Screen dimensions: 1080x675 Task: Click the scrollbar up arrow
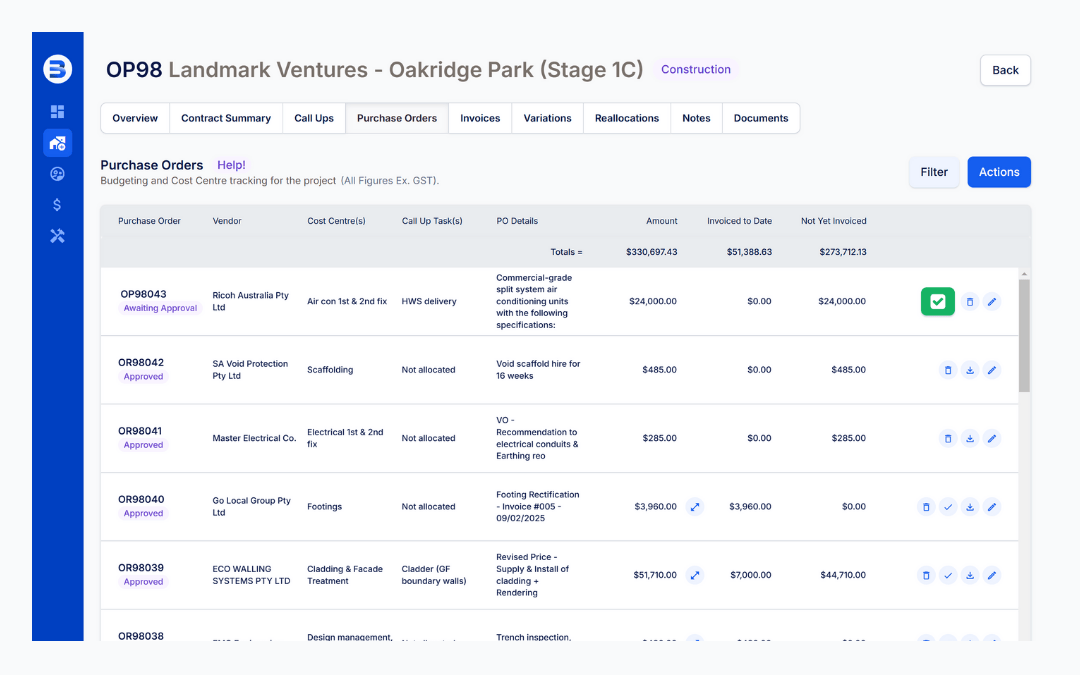pos(1024,274)
